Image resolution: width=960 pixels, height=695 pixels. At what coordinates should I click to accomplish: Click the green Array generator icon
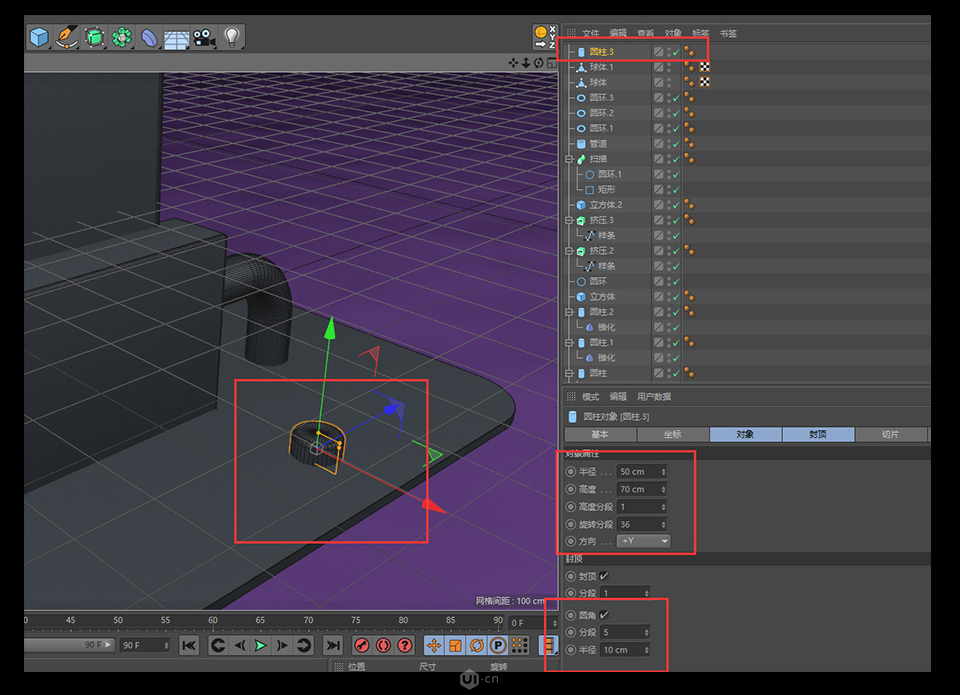[x=120, y=37]
